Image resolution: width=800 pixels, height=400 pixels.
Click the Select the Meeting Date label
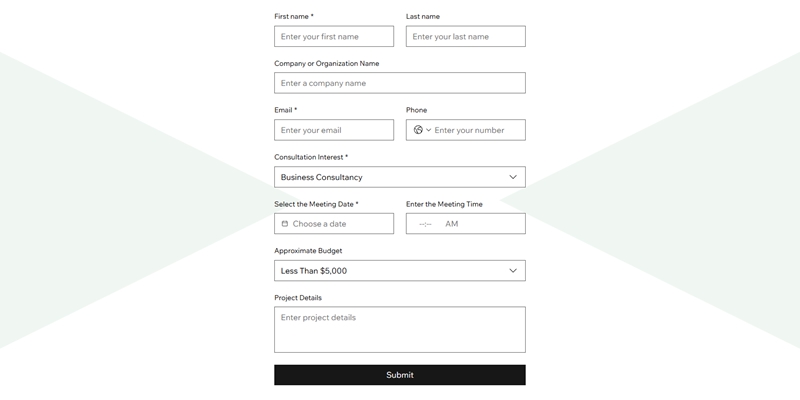tap(315, 204)
